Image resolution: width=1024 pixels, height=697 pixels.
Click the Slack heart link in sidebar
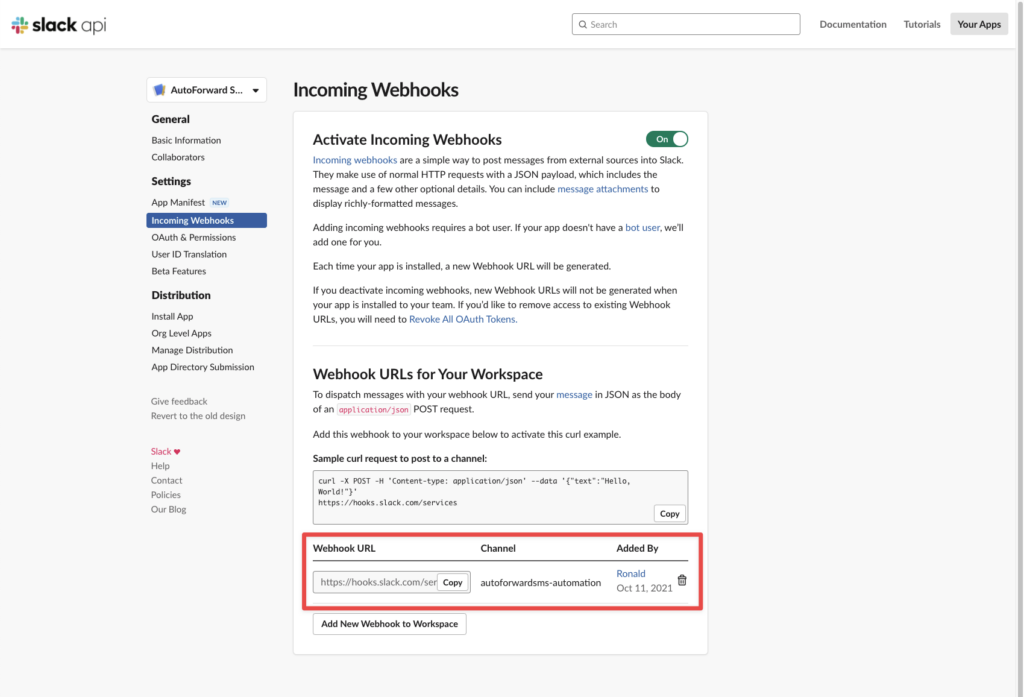coord(165,451)
